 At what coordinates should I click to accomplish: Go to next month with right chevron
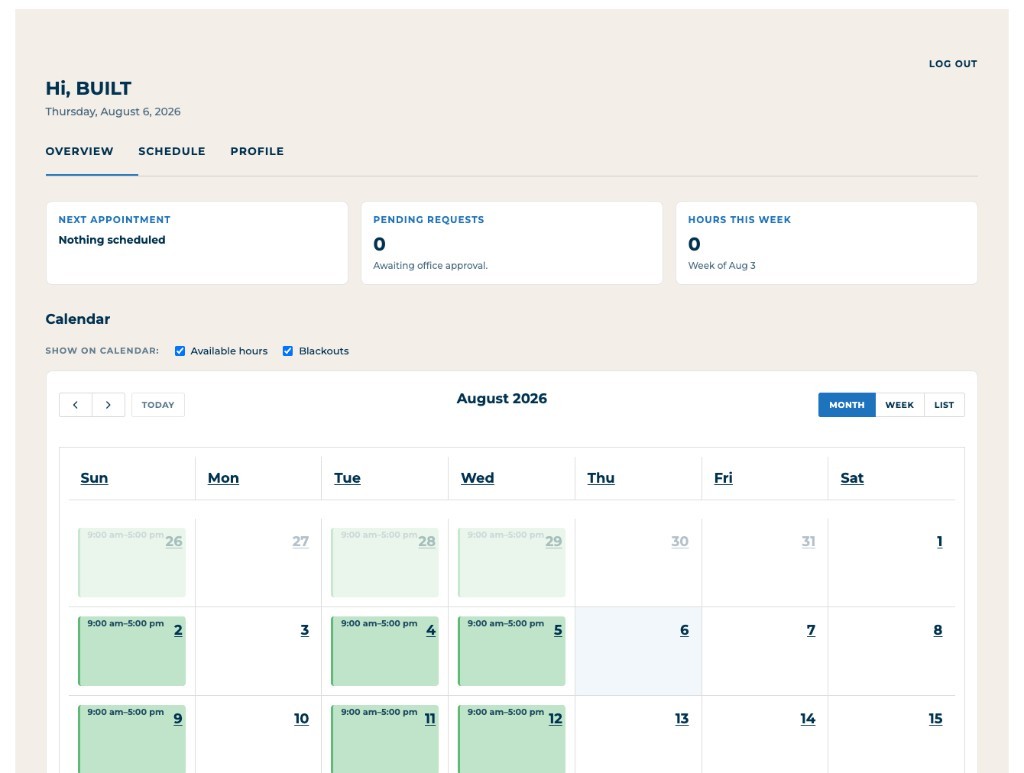108,405
